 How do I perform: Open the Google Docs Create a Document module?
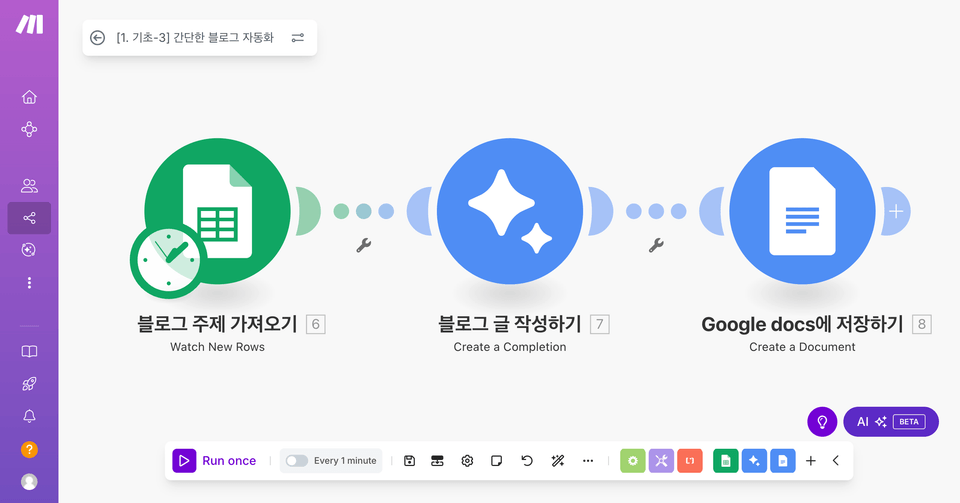[802, 211]
